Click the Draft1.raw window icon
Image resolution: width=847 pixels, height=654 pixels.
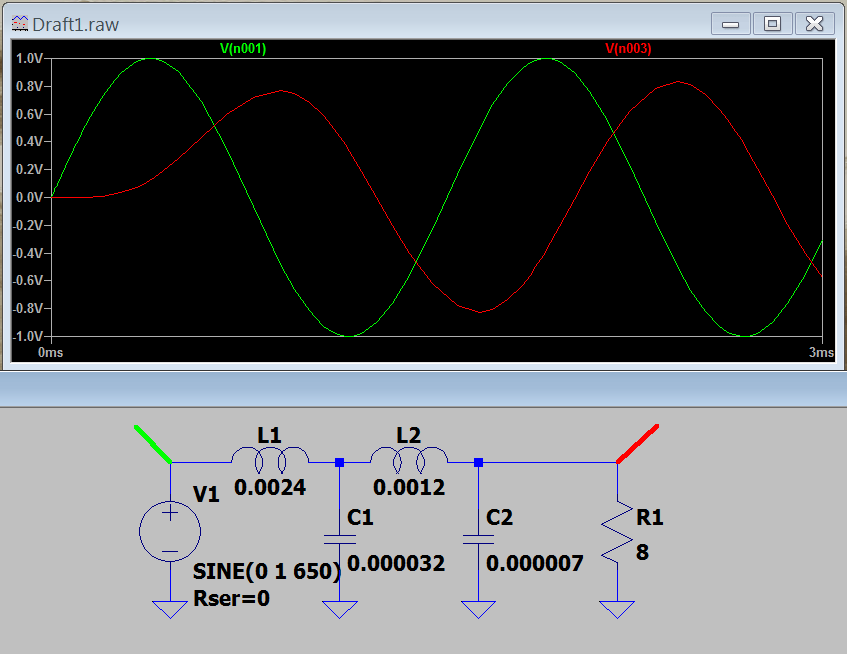[20, 24]
